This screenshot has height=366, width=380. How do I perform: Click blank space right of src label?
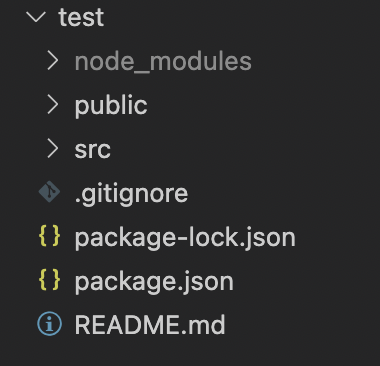(245, 149)
